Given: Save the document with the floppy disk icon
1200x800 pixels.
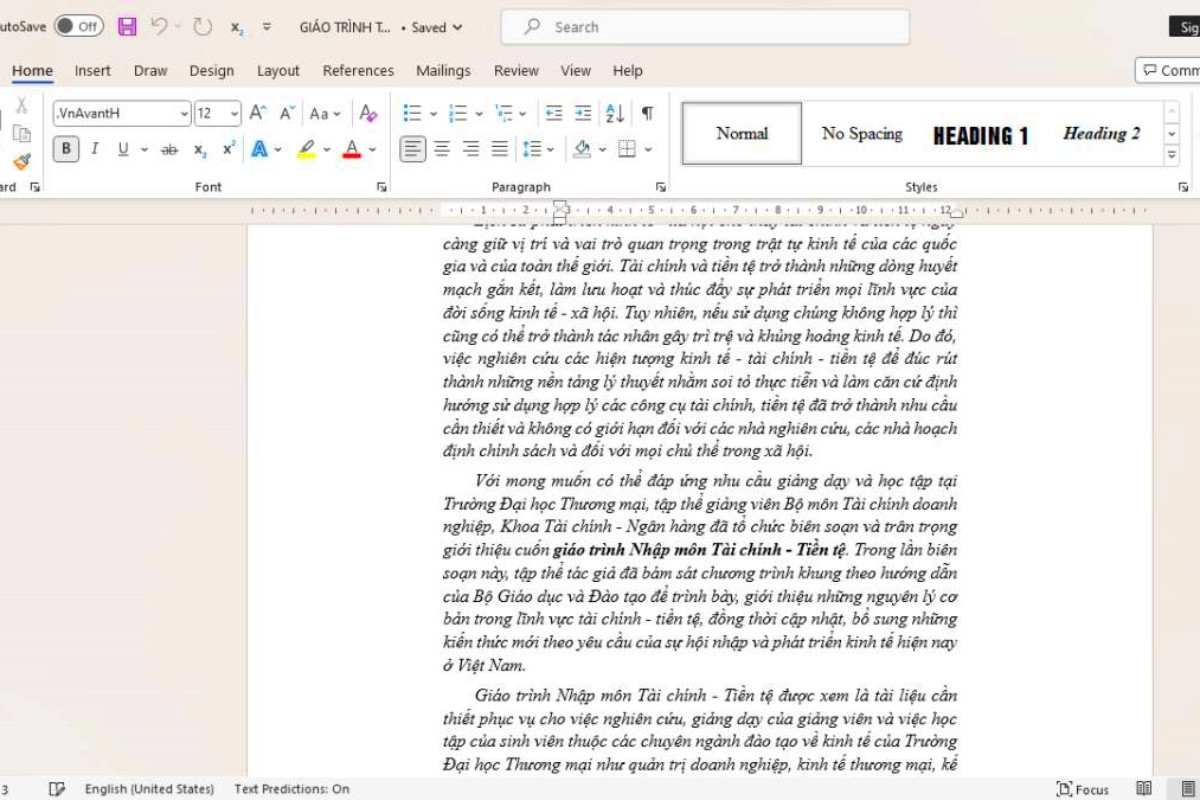Looking at the screenshot, I should [127, 27].
